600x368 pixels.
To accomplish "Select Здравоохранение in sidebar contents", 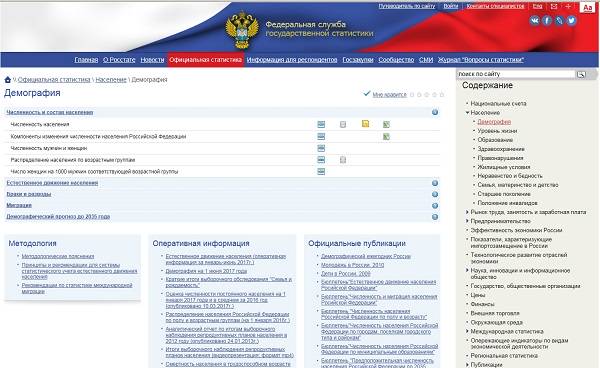I will (501, 149).
